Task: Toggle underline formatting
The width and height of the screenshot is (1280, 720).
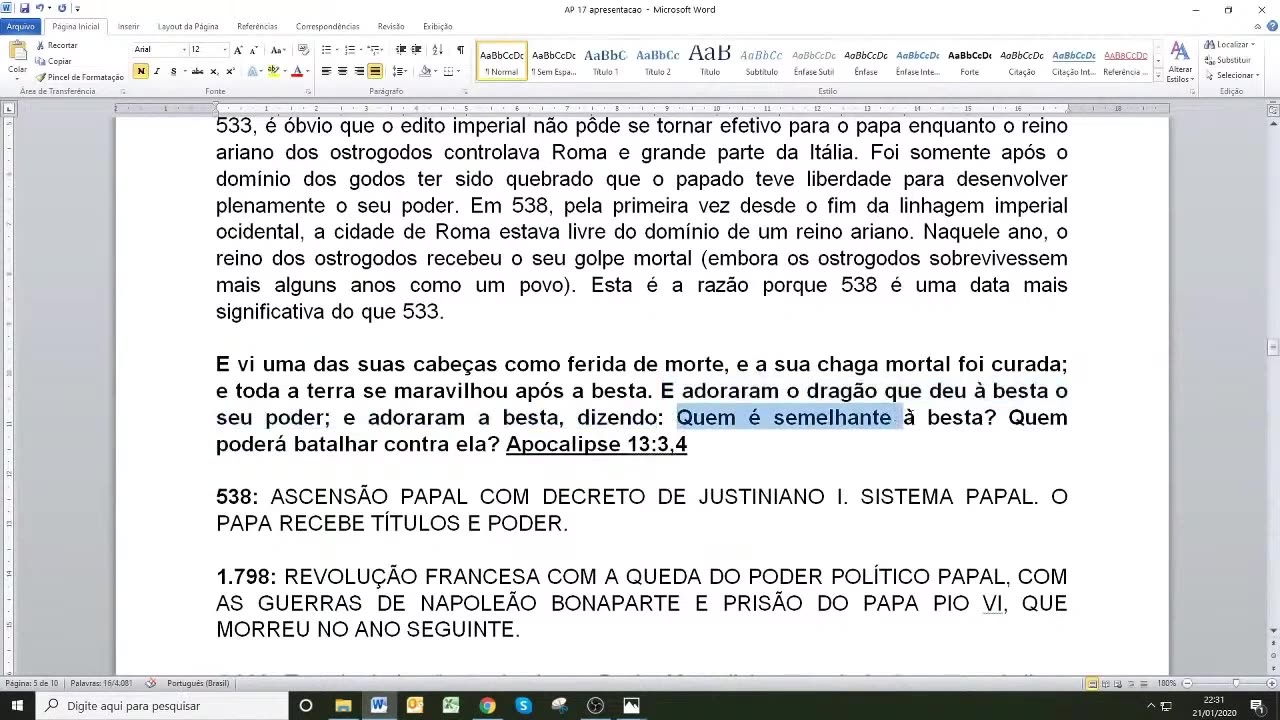Action: [x=173, y=71]
